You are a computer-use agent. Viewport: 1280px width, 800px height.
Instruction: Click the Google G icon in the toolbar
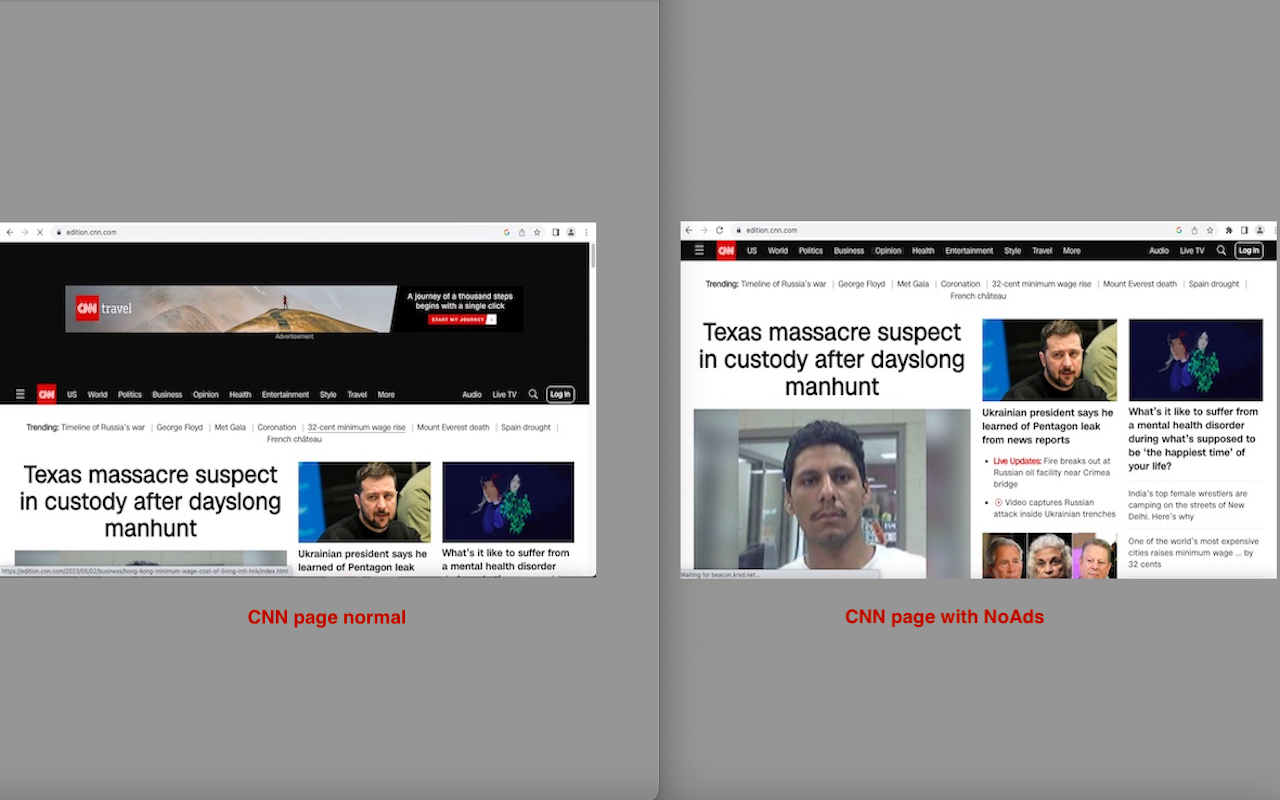click(1178, 229)
